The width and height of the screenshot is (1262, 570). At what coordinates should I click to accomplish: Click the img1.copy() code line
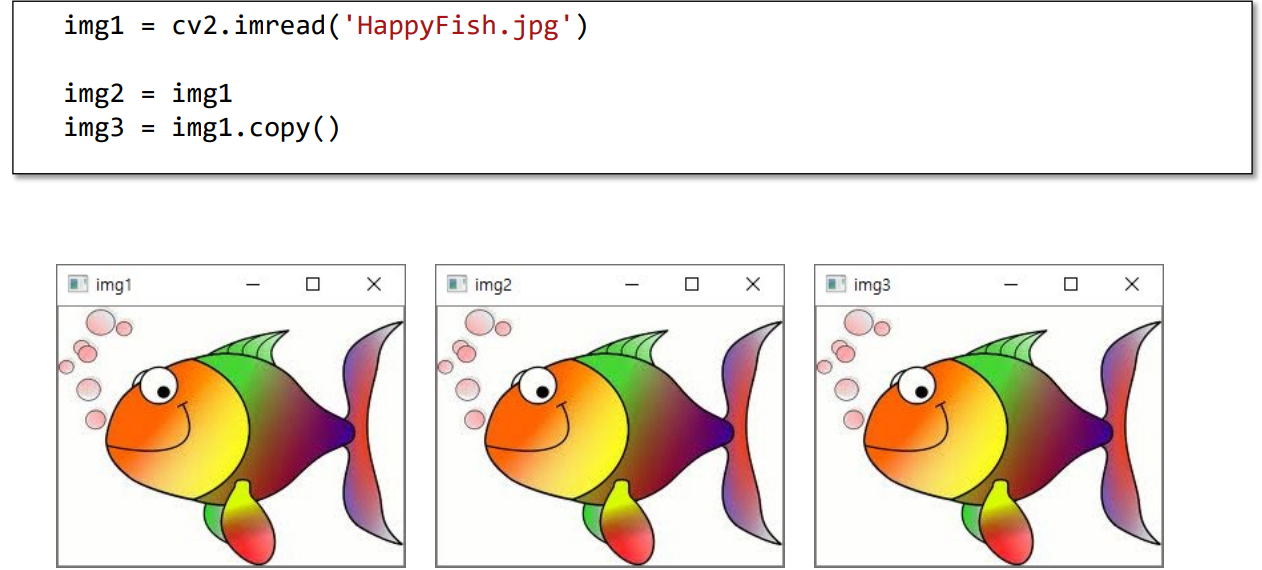pyautogui.click(x=202, y=128)
